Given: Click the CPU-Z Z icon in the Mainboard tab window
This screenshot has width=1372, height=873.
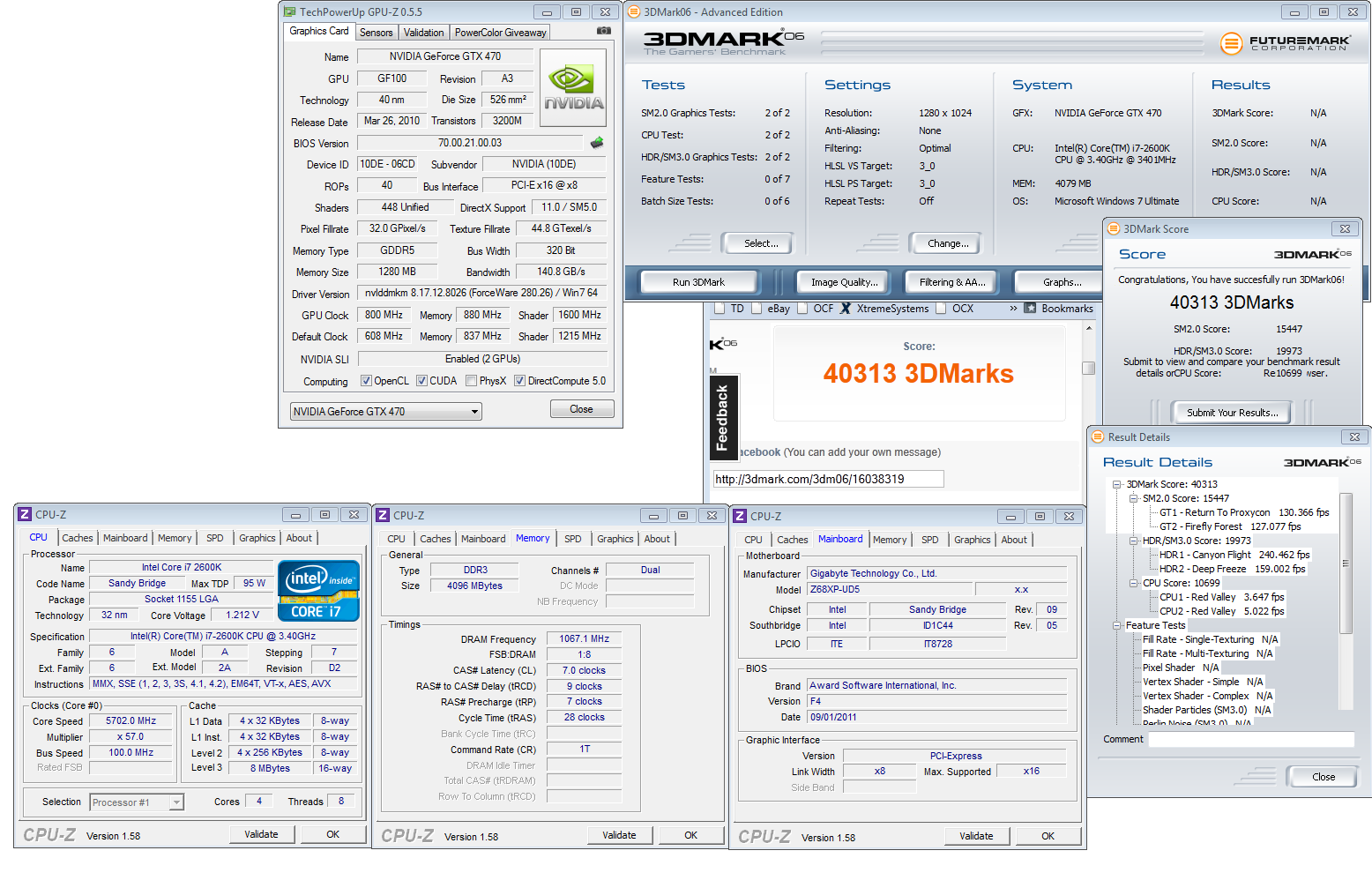Looking at the screenshot, I should [741, 516].
